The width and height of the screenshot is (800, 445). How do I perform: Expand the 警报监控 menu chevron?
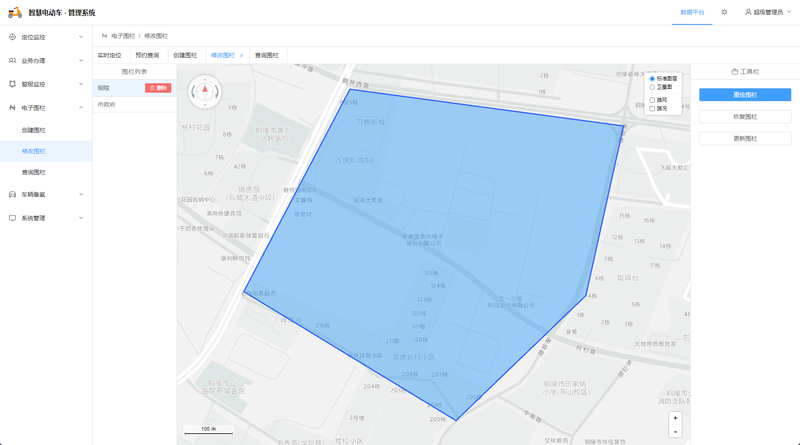click(x=81, y=84)
